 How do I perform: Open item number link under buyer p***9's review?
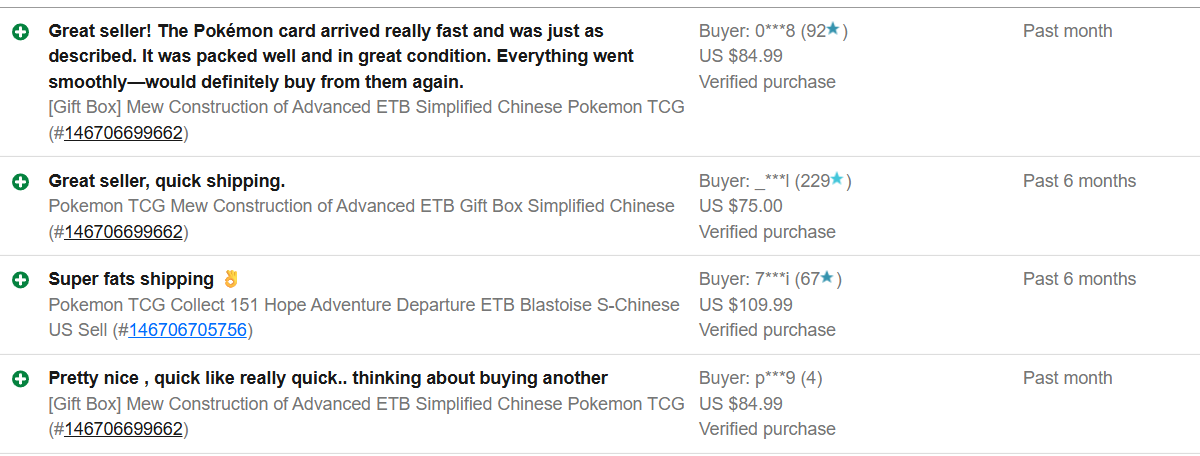[x=123, y=429]
